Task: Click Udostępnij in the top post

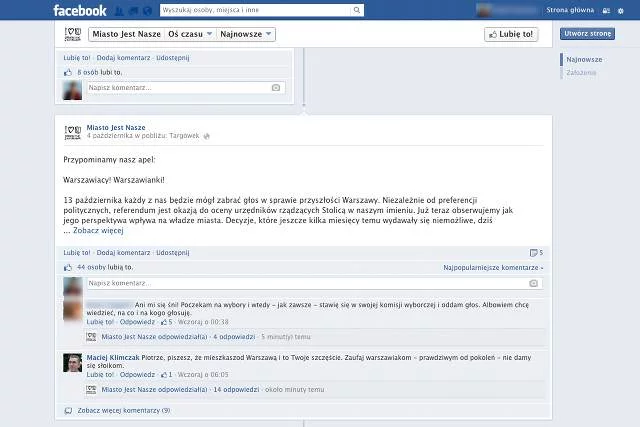Action: pyautogui.click(x=173, y=58)
